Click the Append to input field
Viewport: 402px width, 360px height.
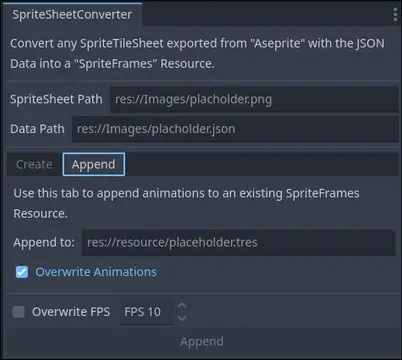[x=239, y=242]
